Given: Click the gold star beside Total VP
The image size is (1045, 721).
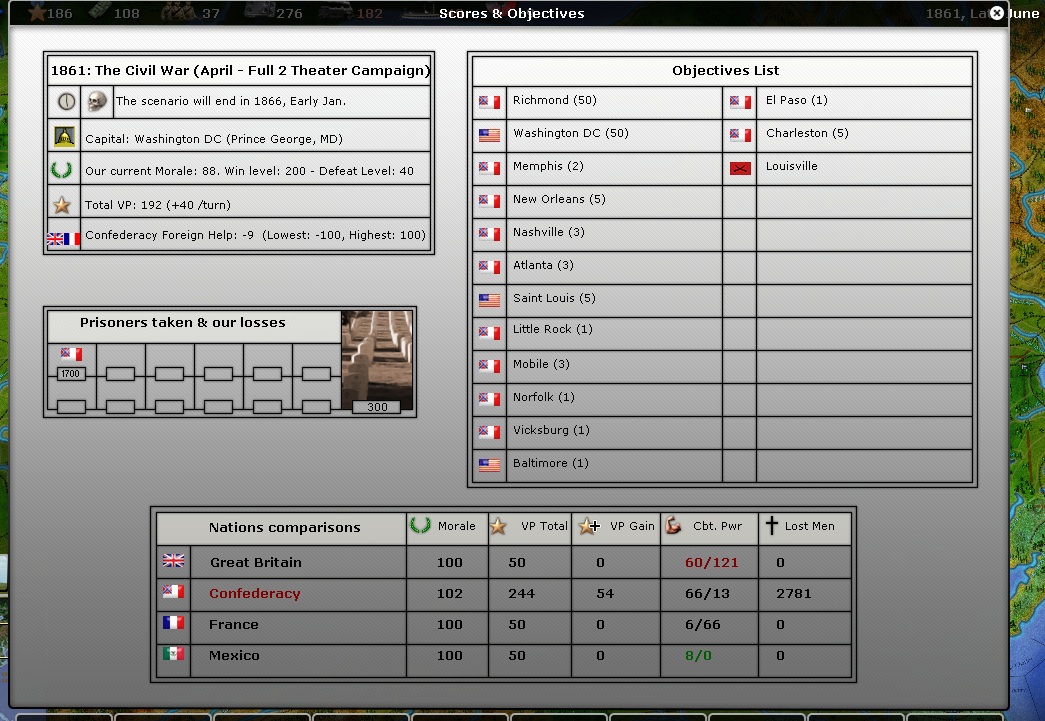Looking at the screenshot, I should [62, 205].
